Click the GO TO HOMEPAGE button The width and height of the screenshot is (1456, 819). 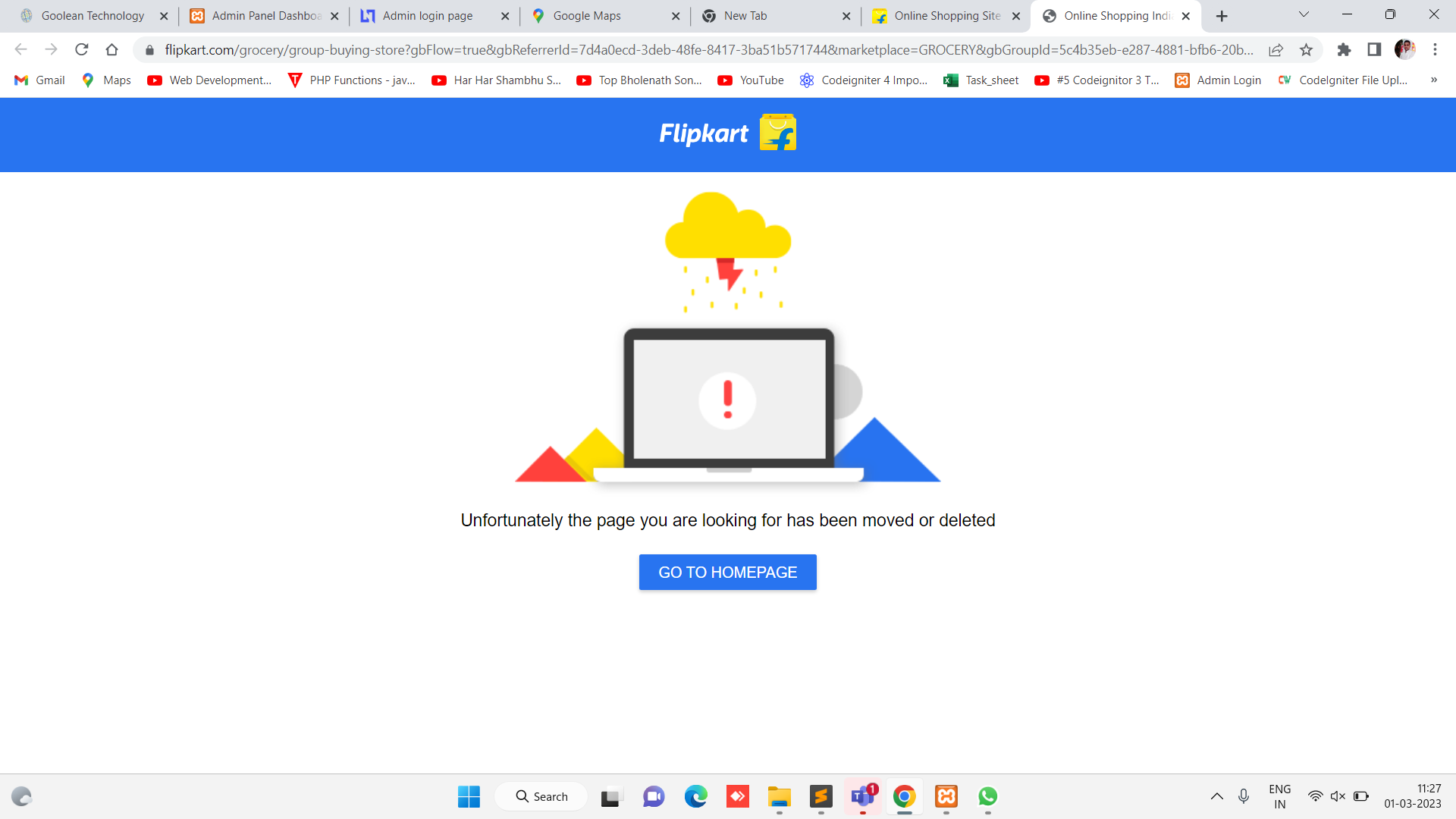[727, 573]
